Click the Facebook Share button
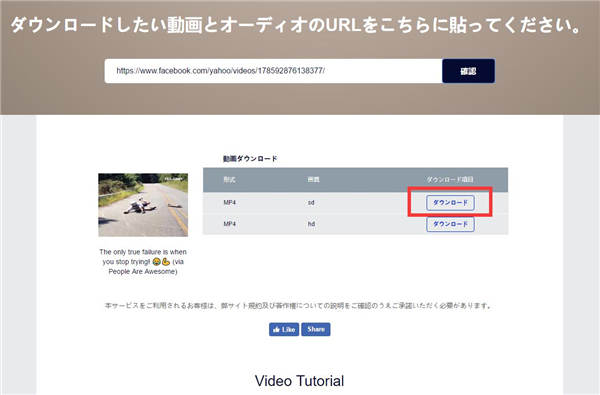This screenshot has height=395, width=600. (316, 329)
